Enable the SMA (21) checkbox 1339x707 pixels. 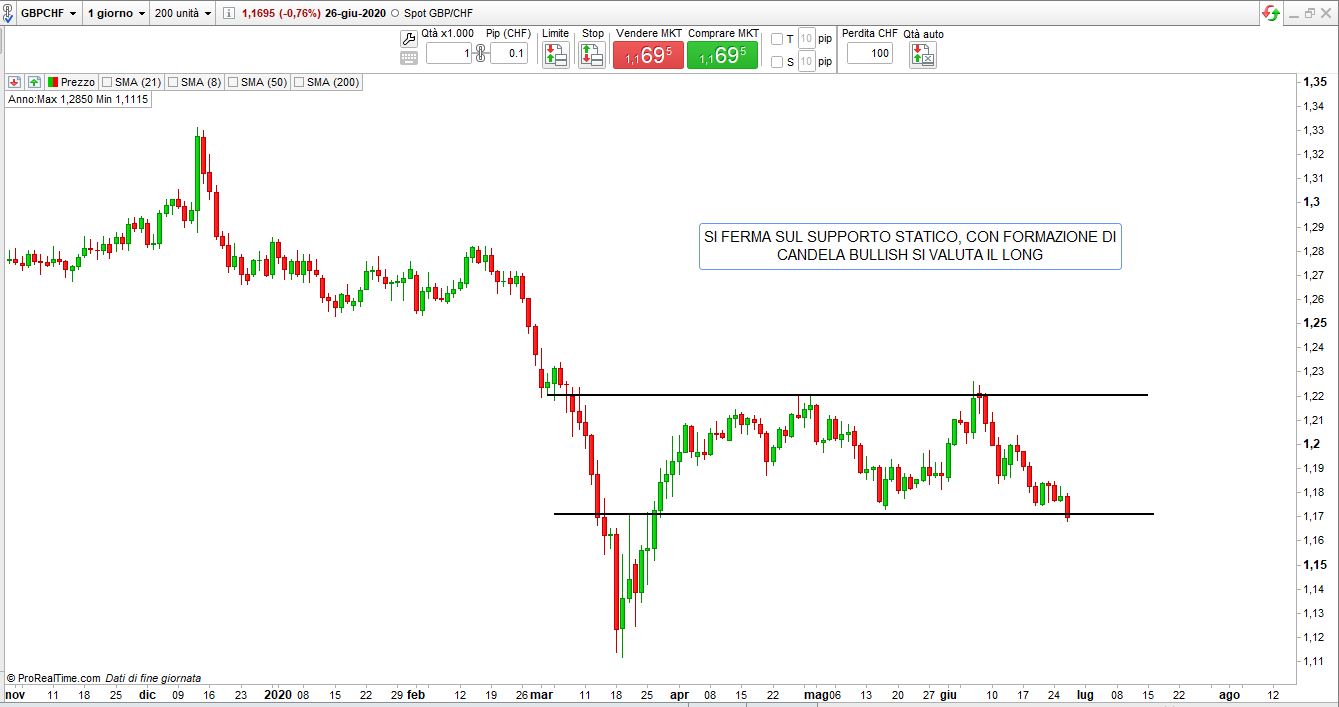tap(107, 82)
